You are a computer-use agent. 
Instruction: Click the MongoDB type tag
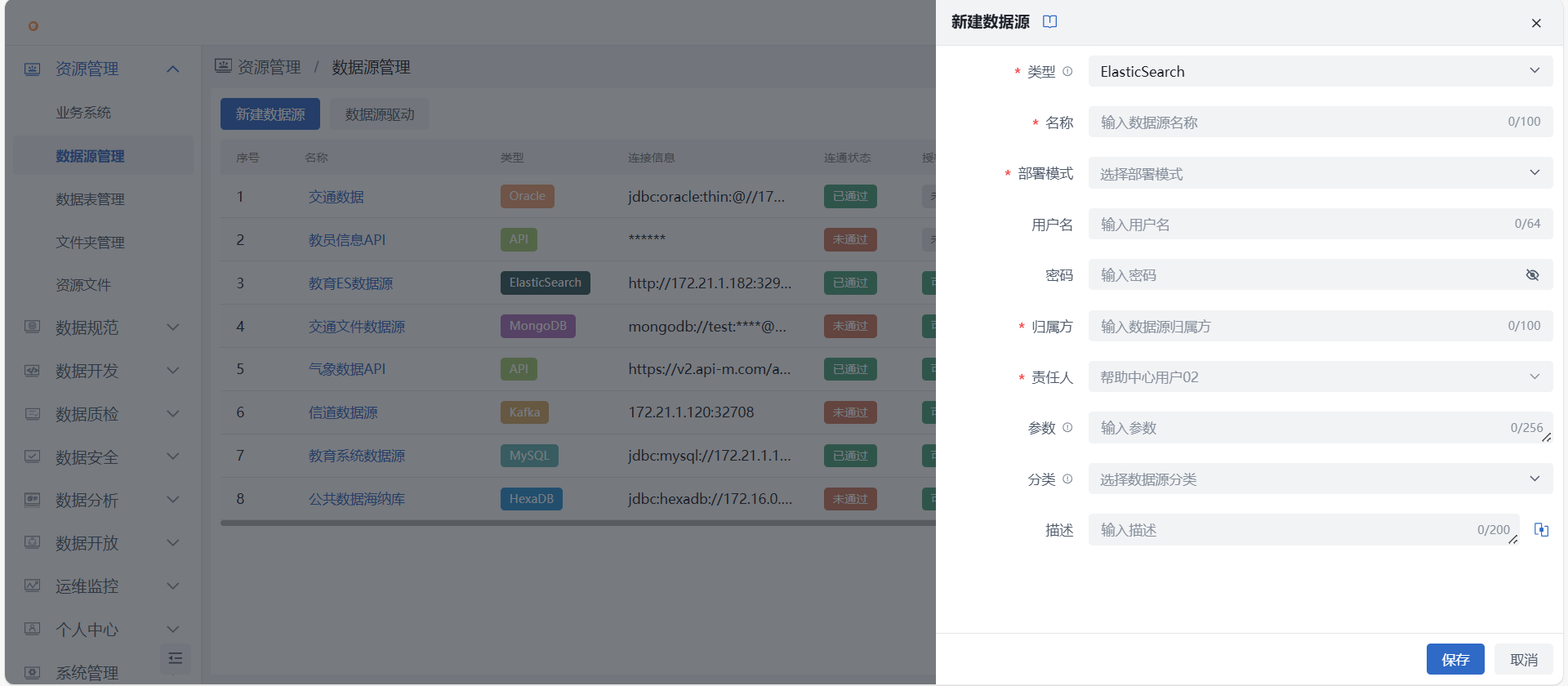[x=538, y=326]
